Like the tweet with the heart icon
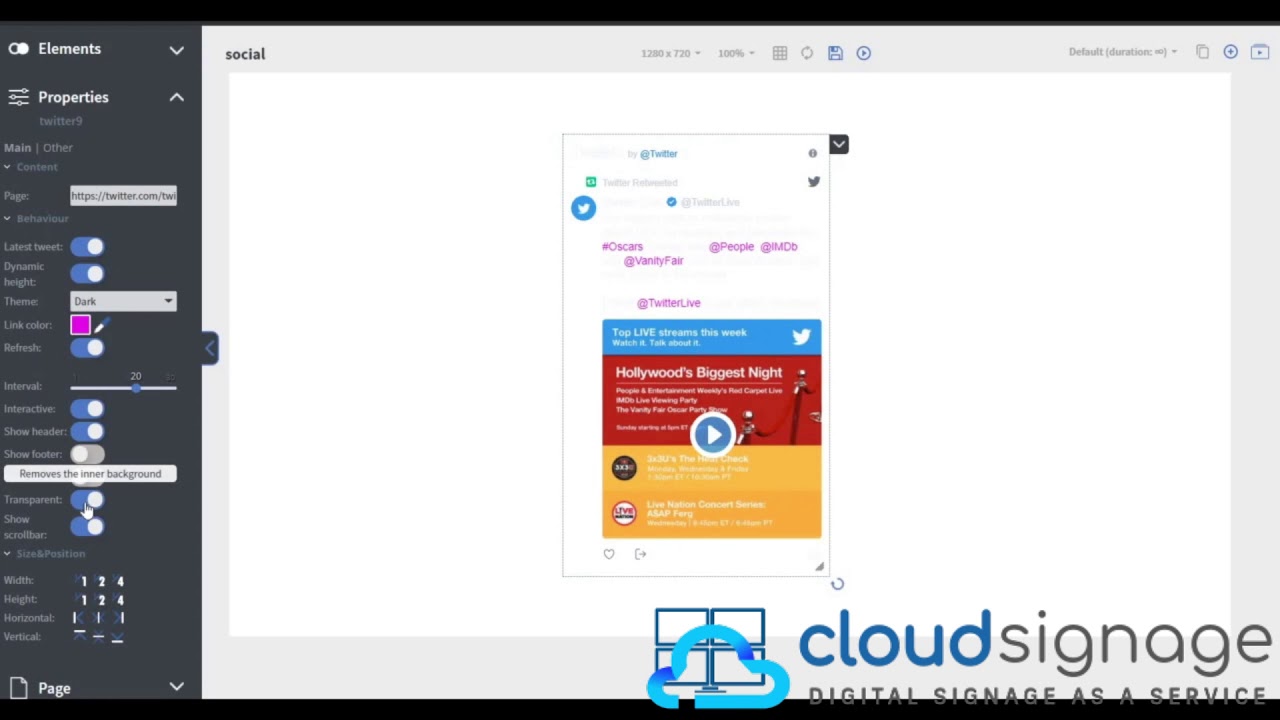1280x720 pixels. click(x=609, y=554)
